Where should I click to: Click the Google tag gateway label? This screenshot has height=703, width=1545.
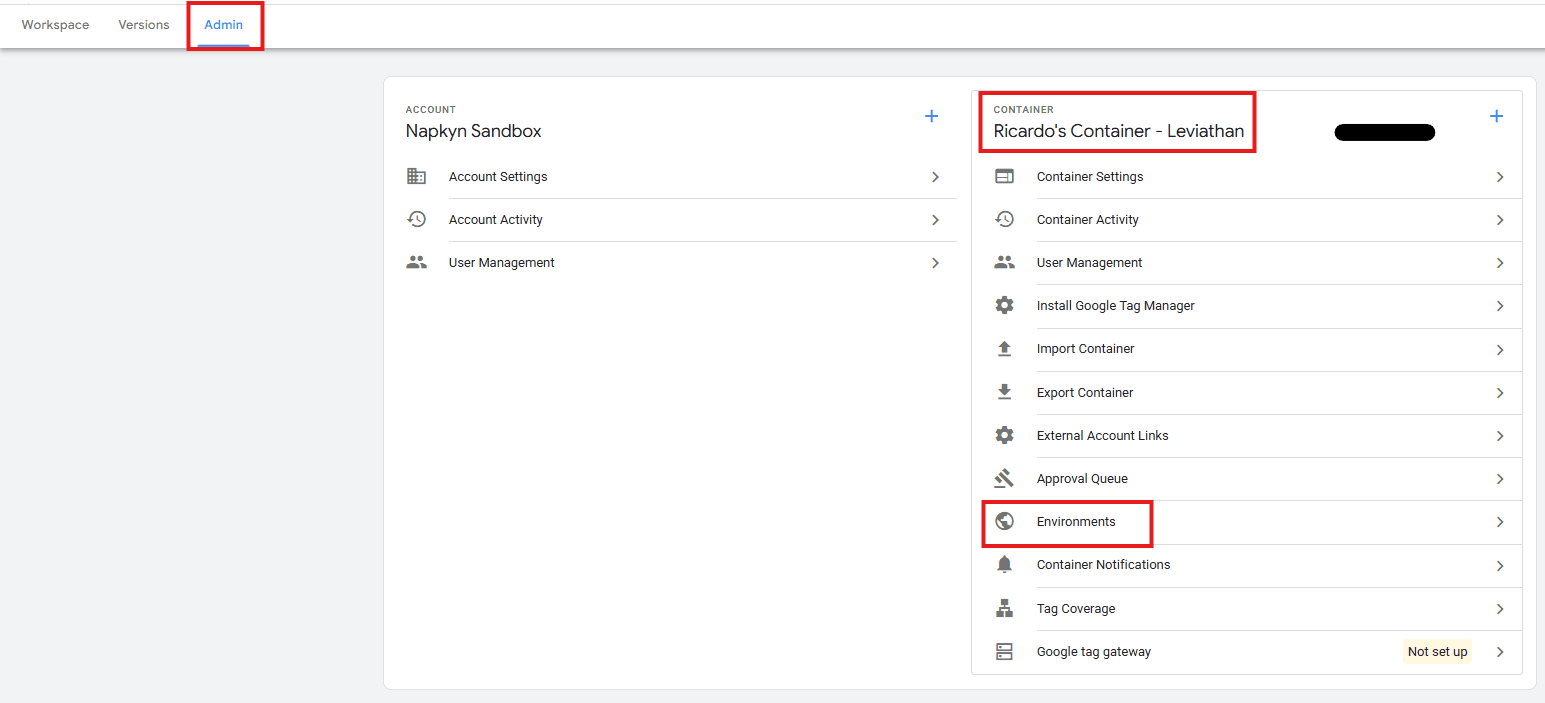[1094, 651]
